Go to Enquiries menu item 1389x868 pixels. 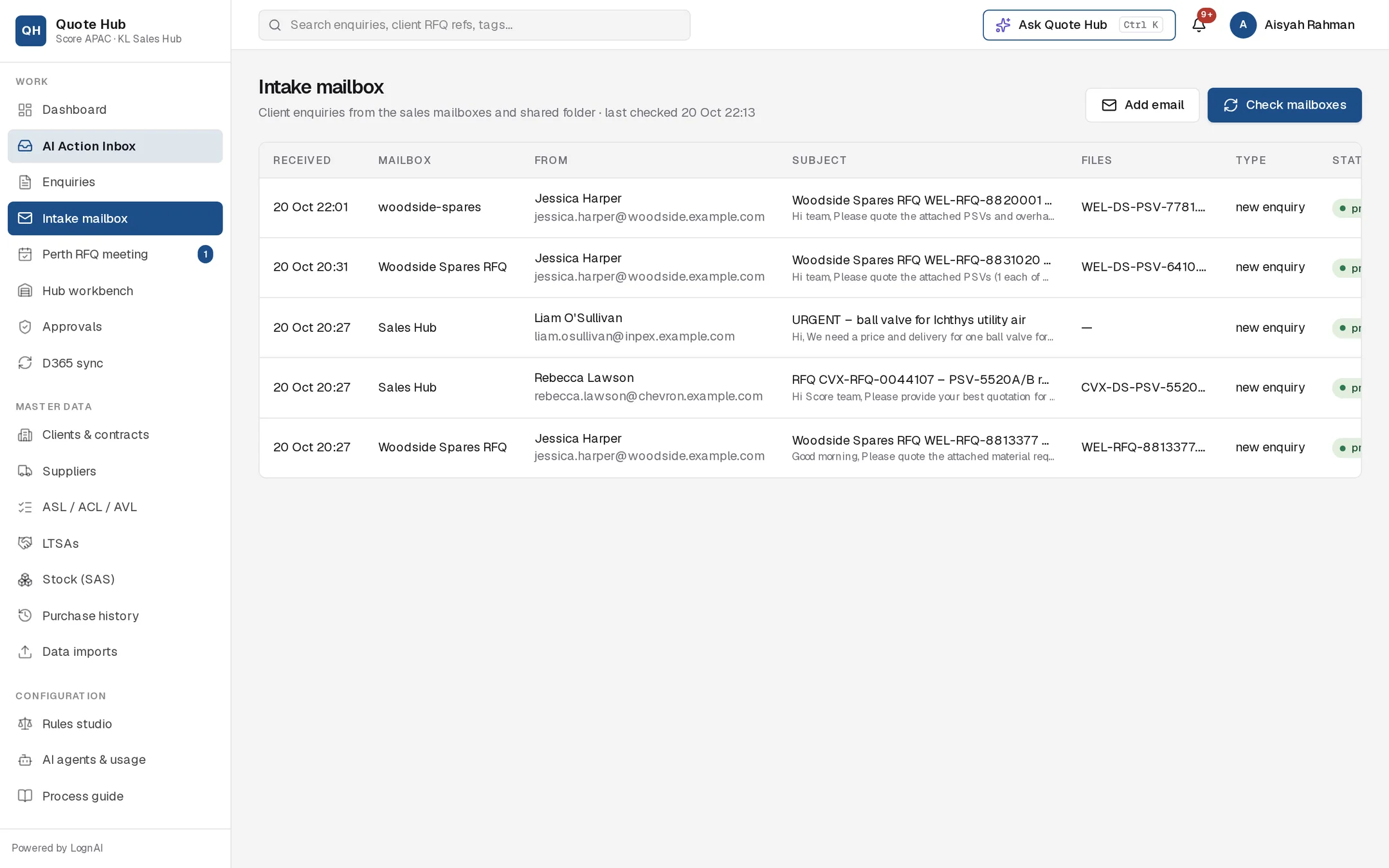coord(115,182)
